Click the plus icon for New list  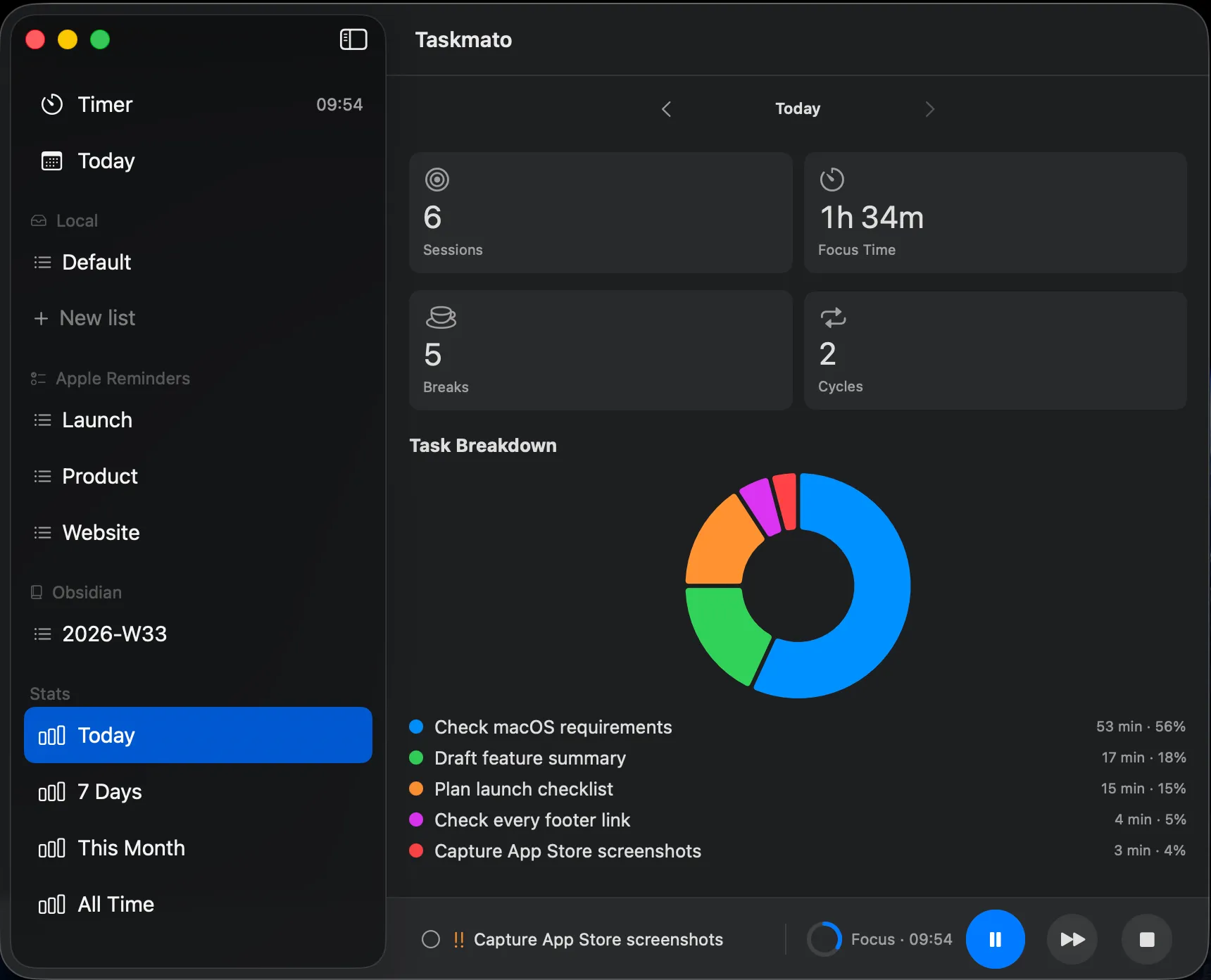pyautogui.click(x=41, y=318)
